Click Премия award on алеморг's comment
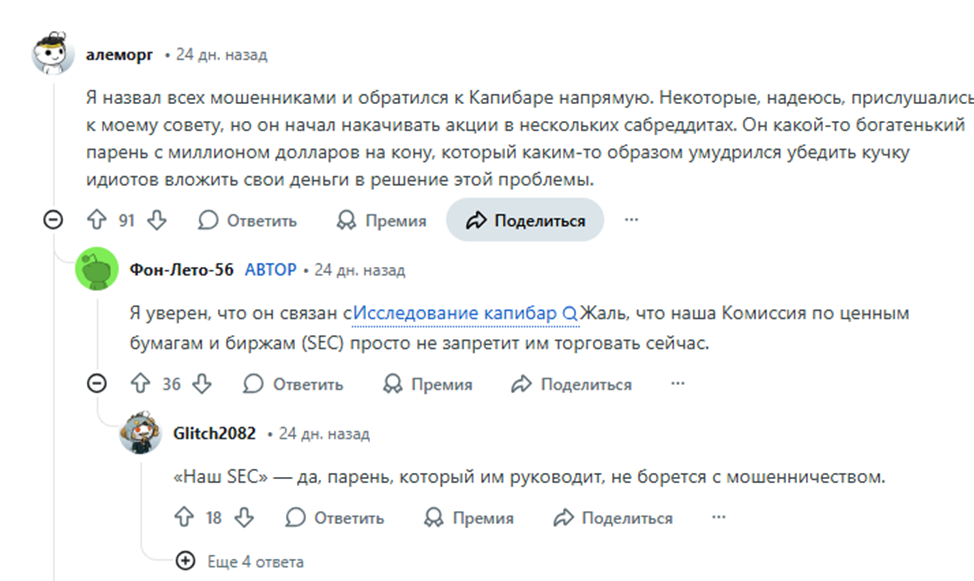974x581 pixels. 381,220
